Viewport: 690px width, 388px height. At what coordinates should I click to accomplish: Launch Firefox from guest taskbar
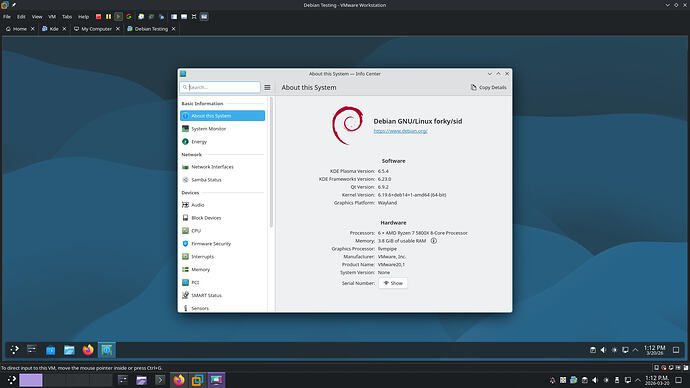[x=88, y=350]
